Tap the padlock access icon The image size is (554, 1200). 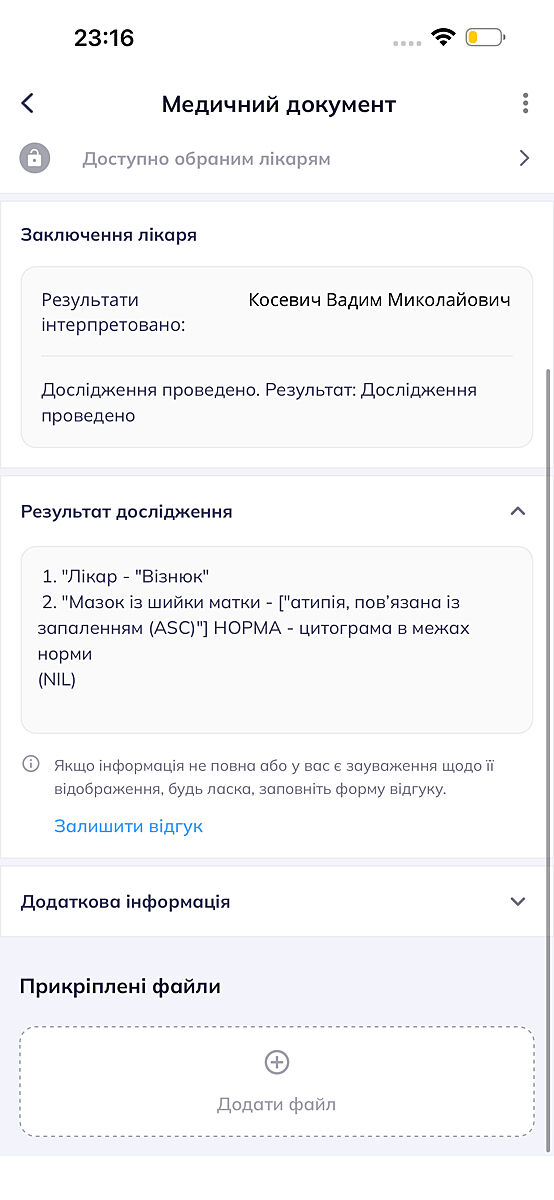pos(35,158)
